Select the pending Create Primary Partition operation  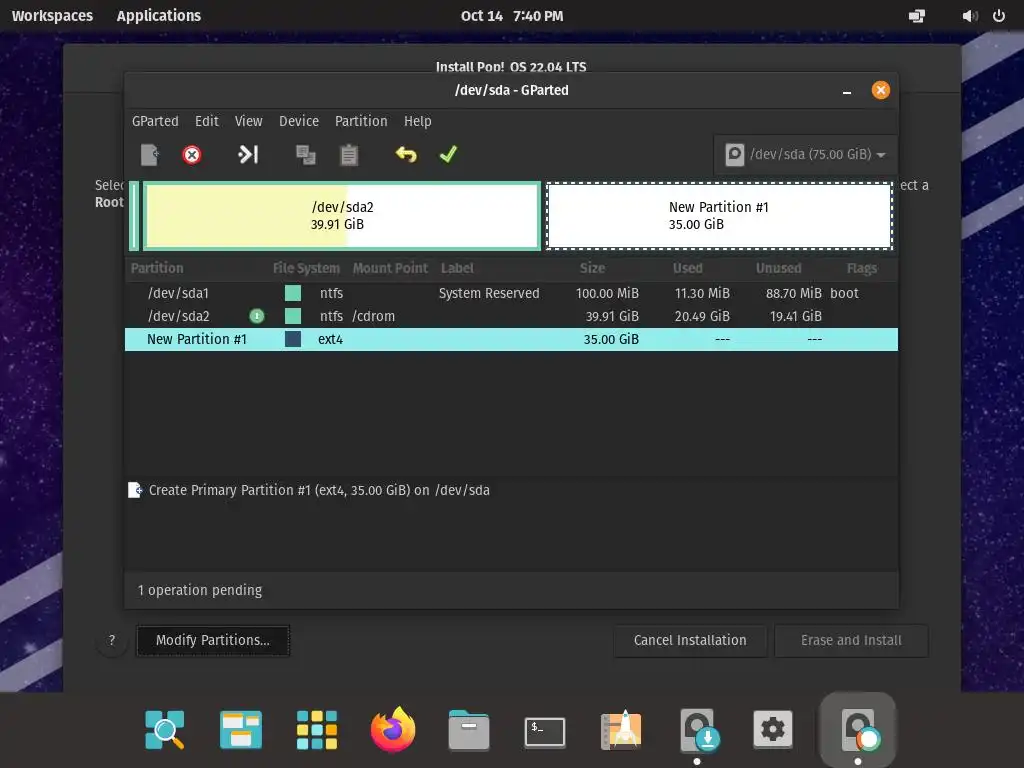click(319, 490)
